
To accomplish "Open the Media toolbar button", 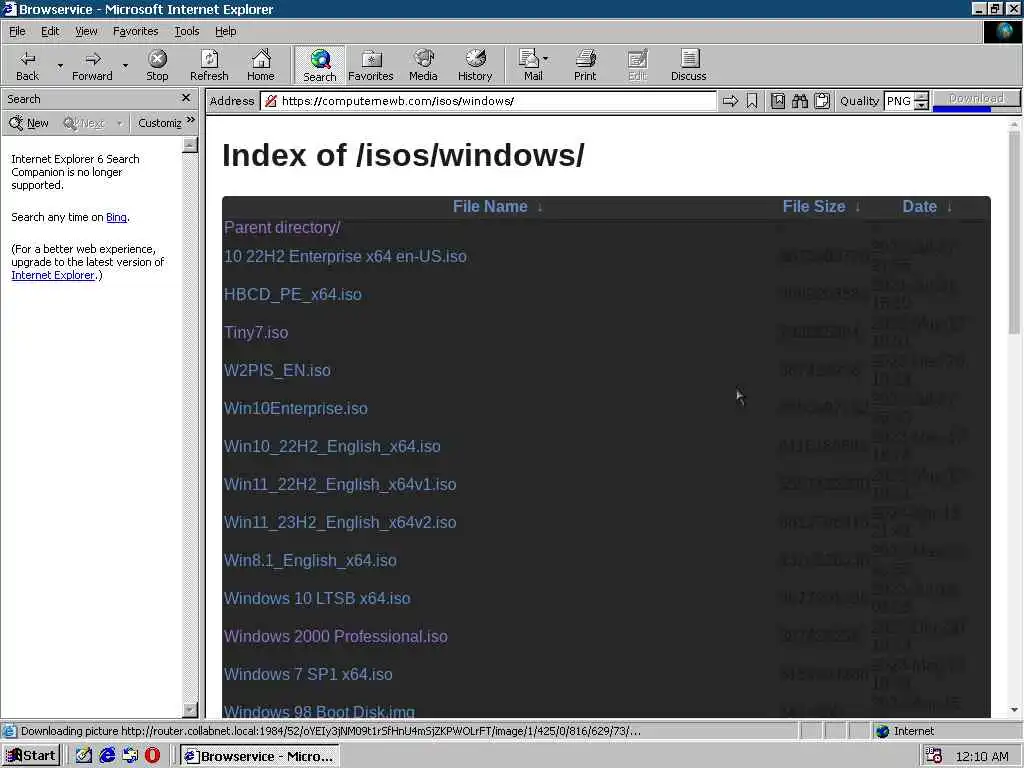I will tap(423, 65).
